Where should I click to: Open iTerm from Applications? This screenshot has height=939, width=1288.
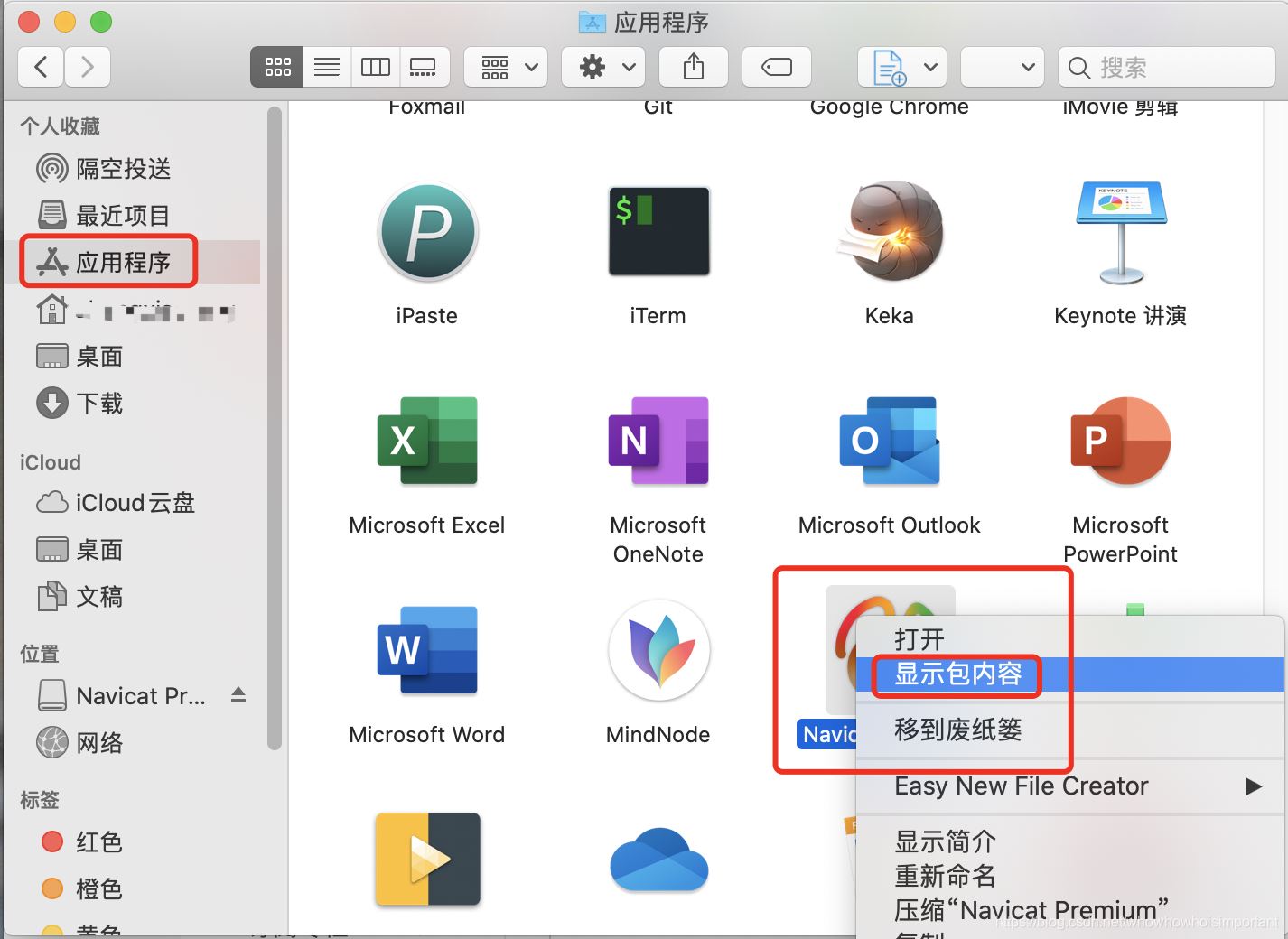pos(658,231)
